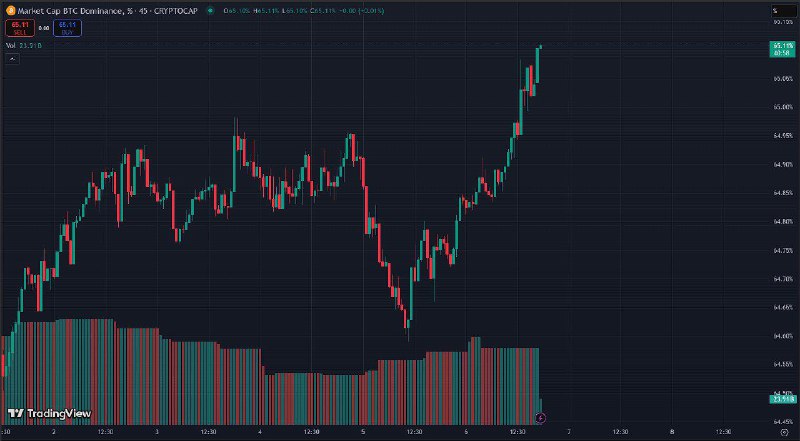The image size is (800, 441).
Task: Click Market Cap BTC Dominance symbol title
Action: click(70, 10)
